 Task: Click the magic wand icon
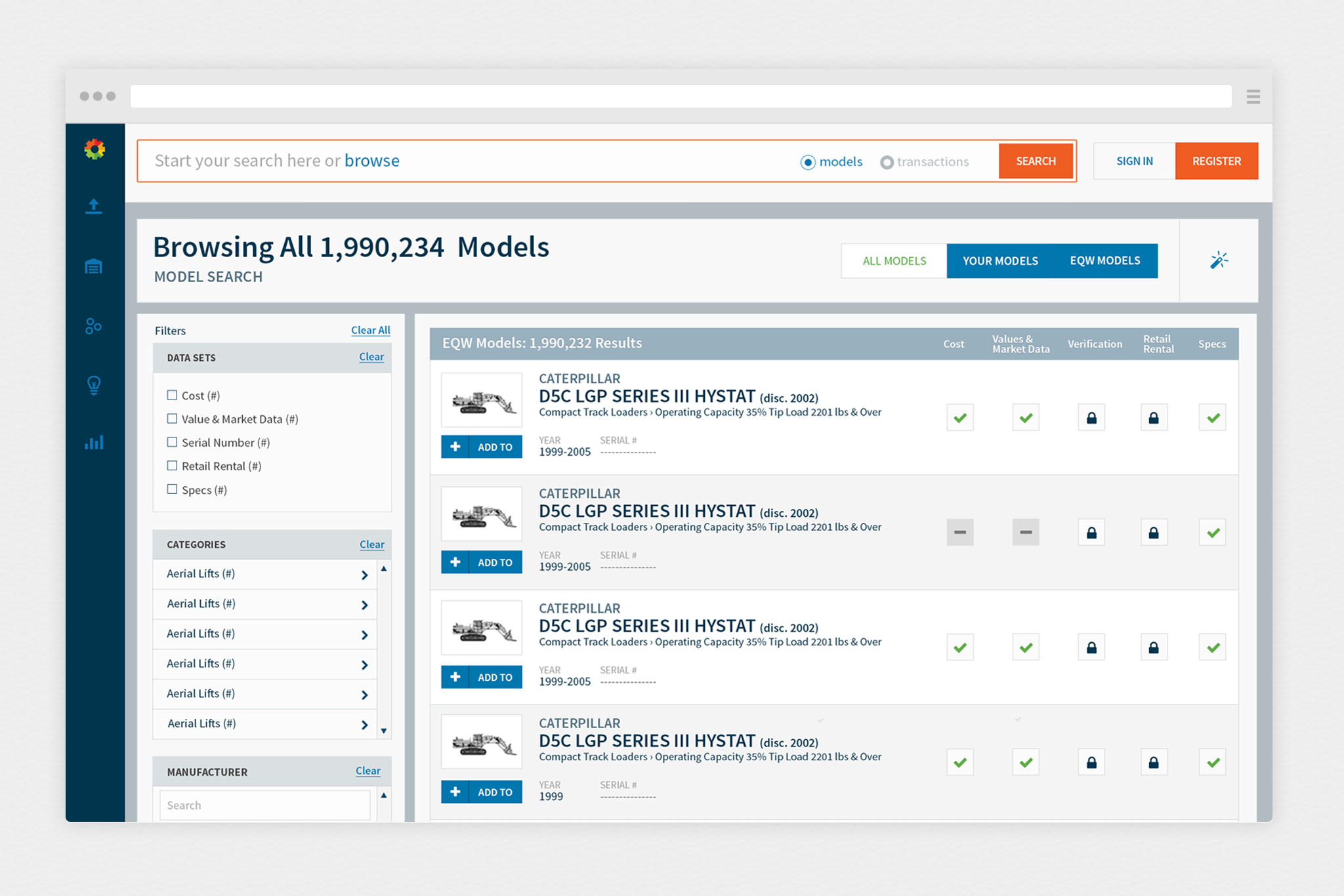1219,260
